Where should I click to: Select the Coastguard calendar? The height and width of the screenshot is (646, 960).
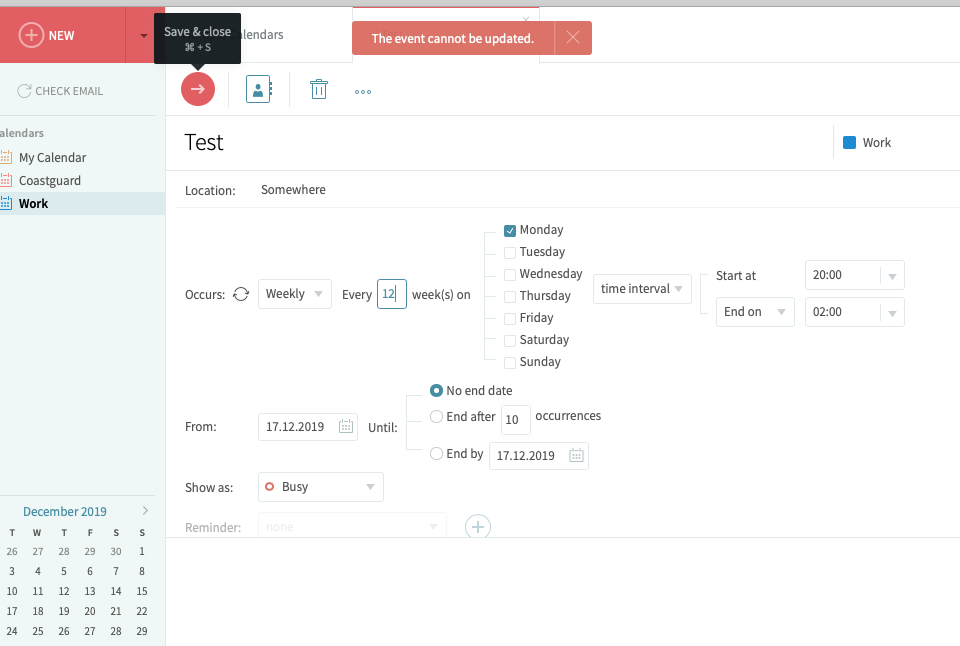click(50, 181)
